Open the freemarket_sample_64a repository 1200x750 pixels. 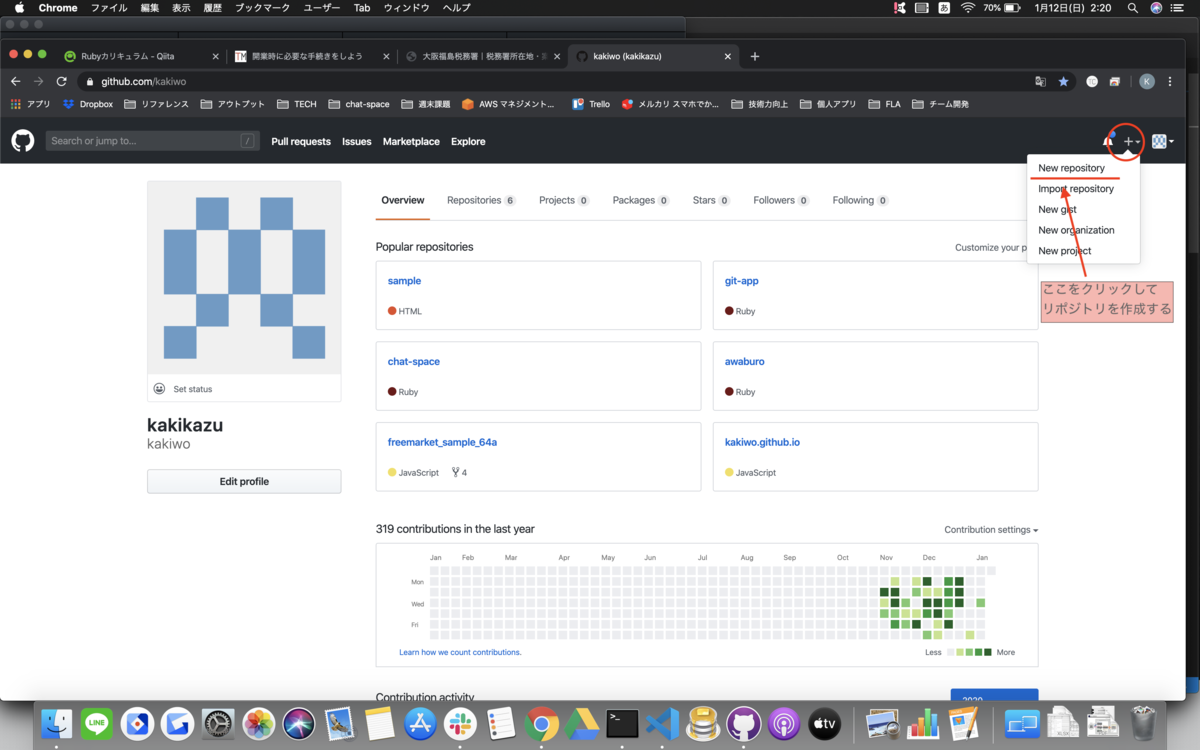tap(442, 442)
